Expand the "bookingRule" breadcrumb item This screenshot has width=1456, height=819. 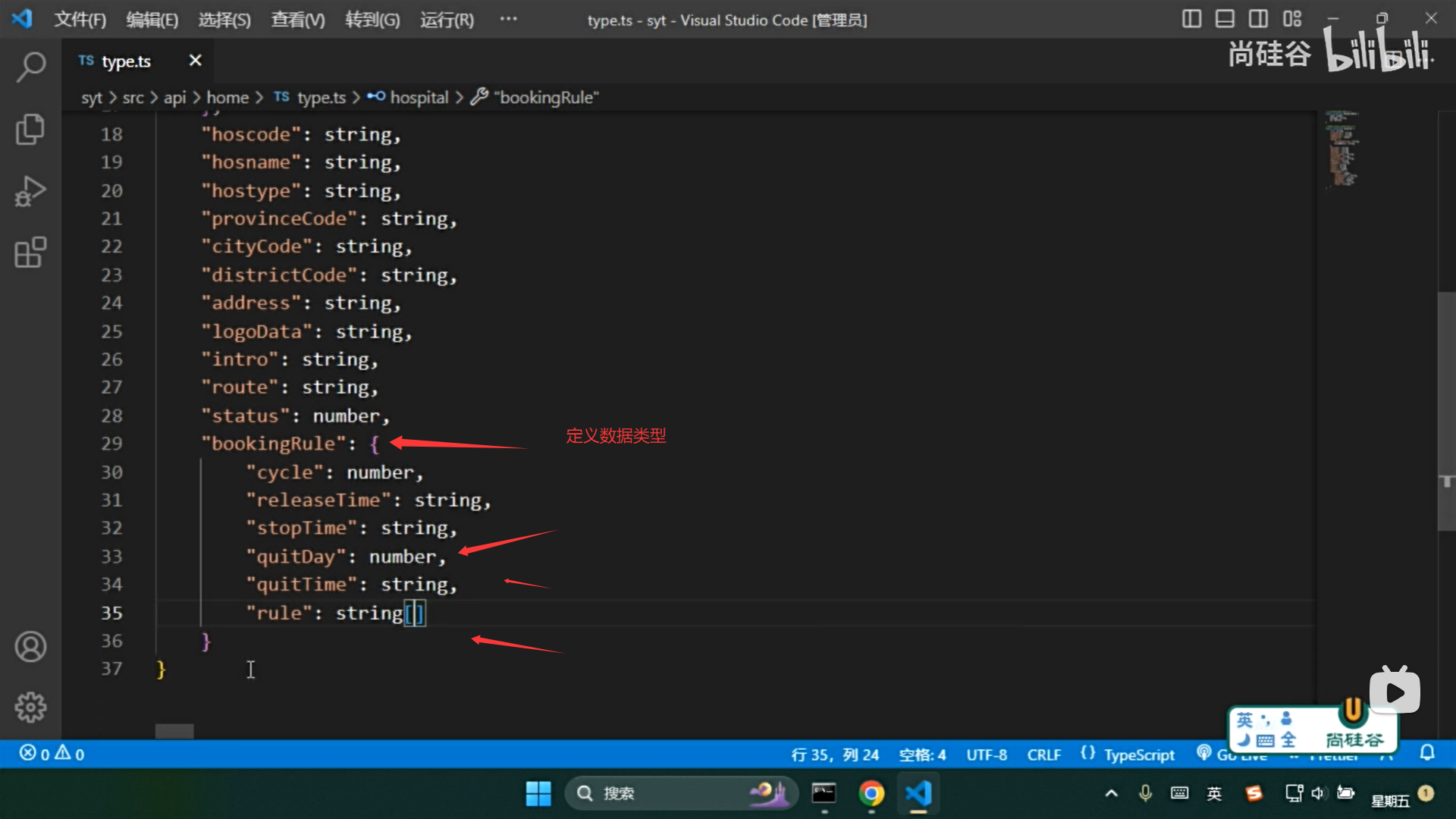[x=546, y=98]
